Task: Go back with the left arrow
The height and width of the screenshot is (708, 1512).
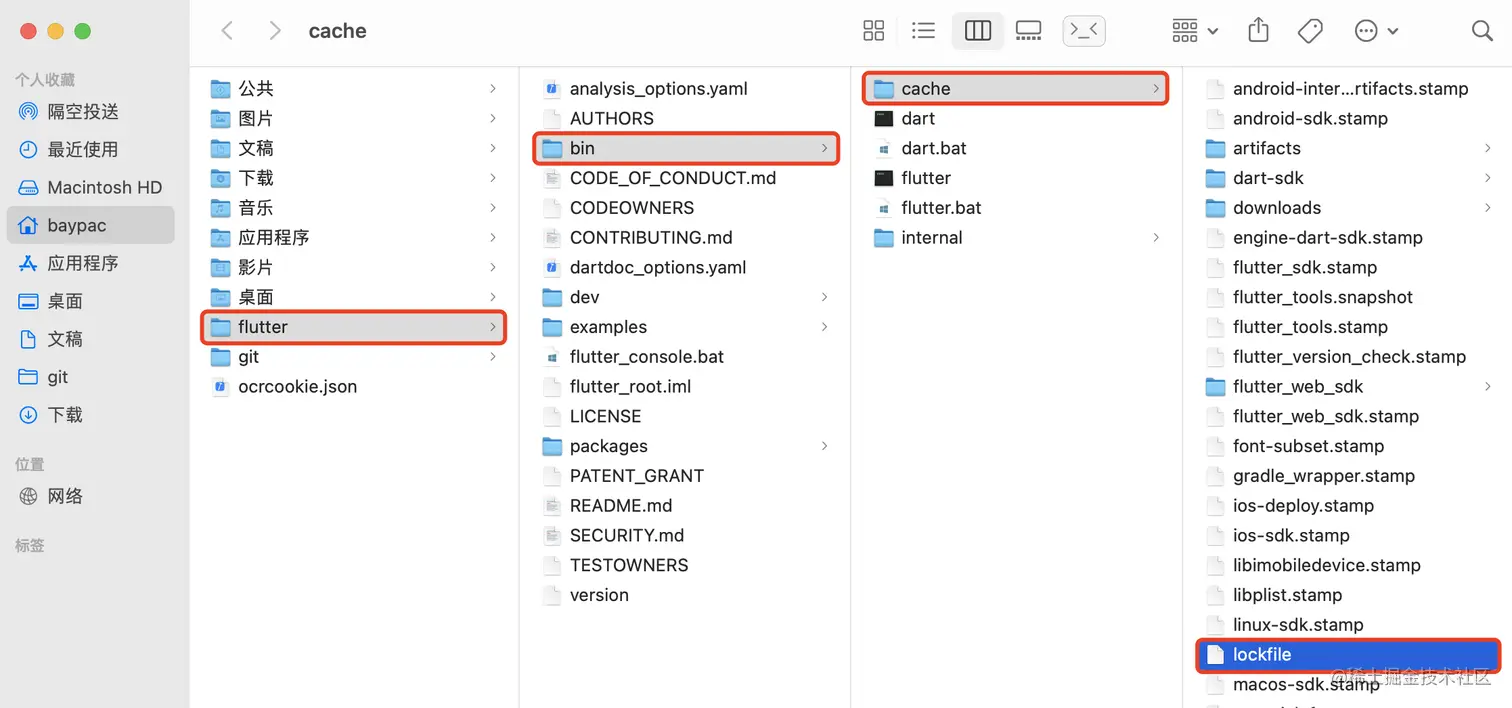Action: (228, 31)
